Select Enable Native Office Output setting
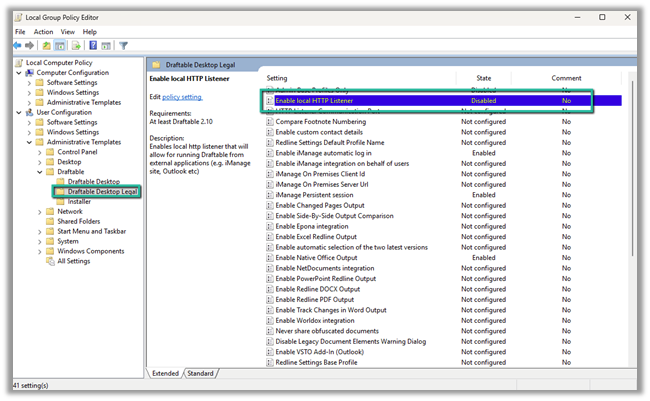650x401 pixels. tap(316, 258)
